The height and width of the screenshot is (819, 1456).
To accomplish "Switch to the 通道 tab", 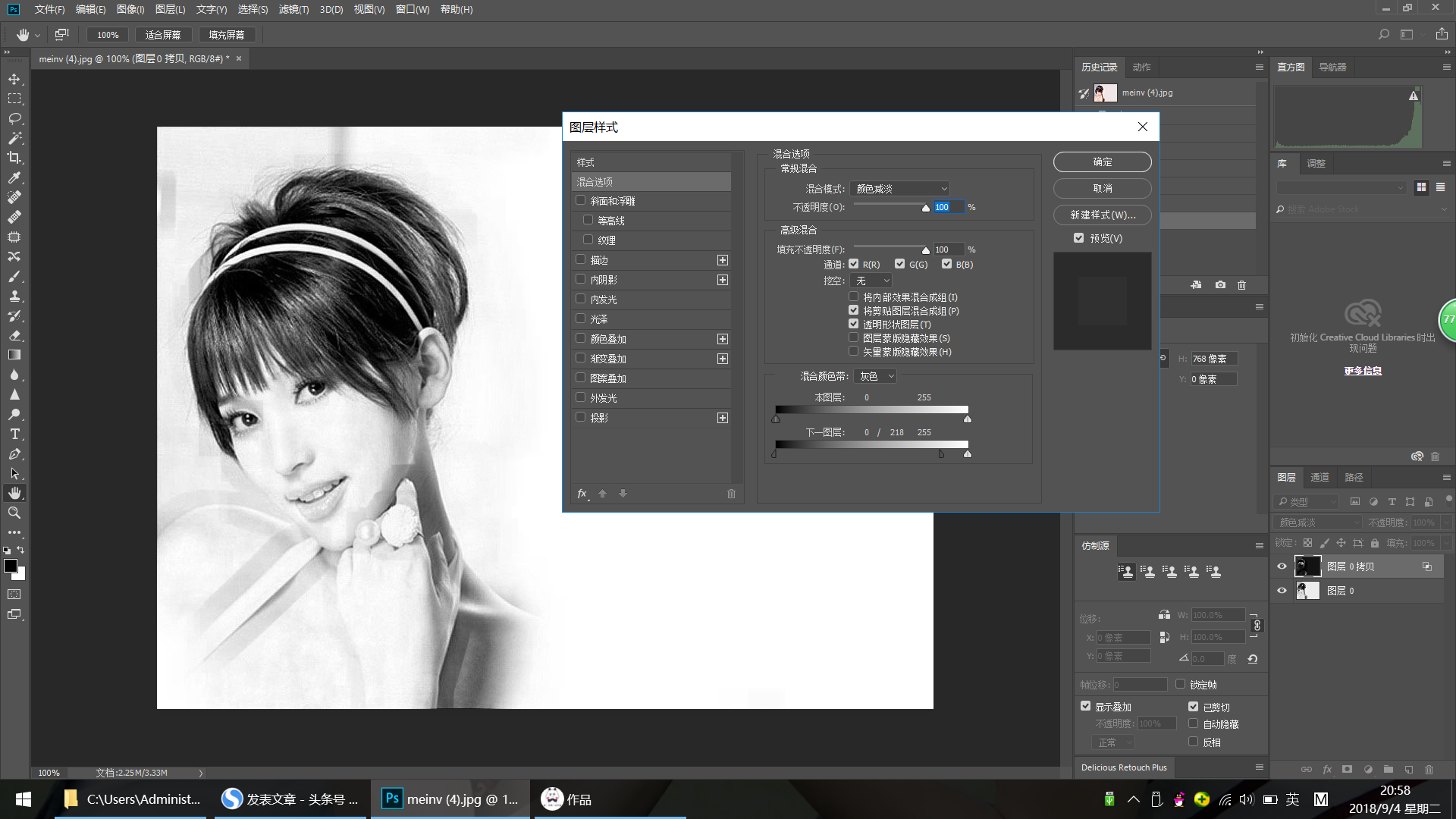I will coord(1319,478).
